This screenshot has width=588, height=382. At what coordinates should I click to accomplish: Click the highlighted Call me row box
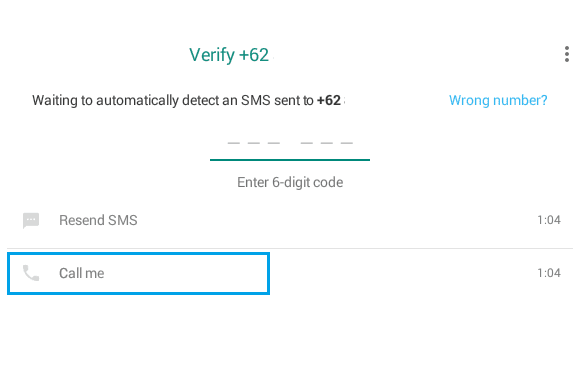click(x=138, y=273)
